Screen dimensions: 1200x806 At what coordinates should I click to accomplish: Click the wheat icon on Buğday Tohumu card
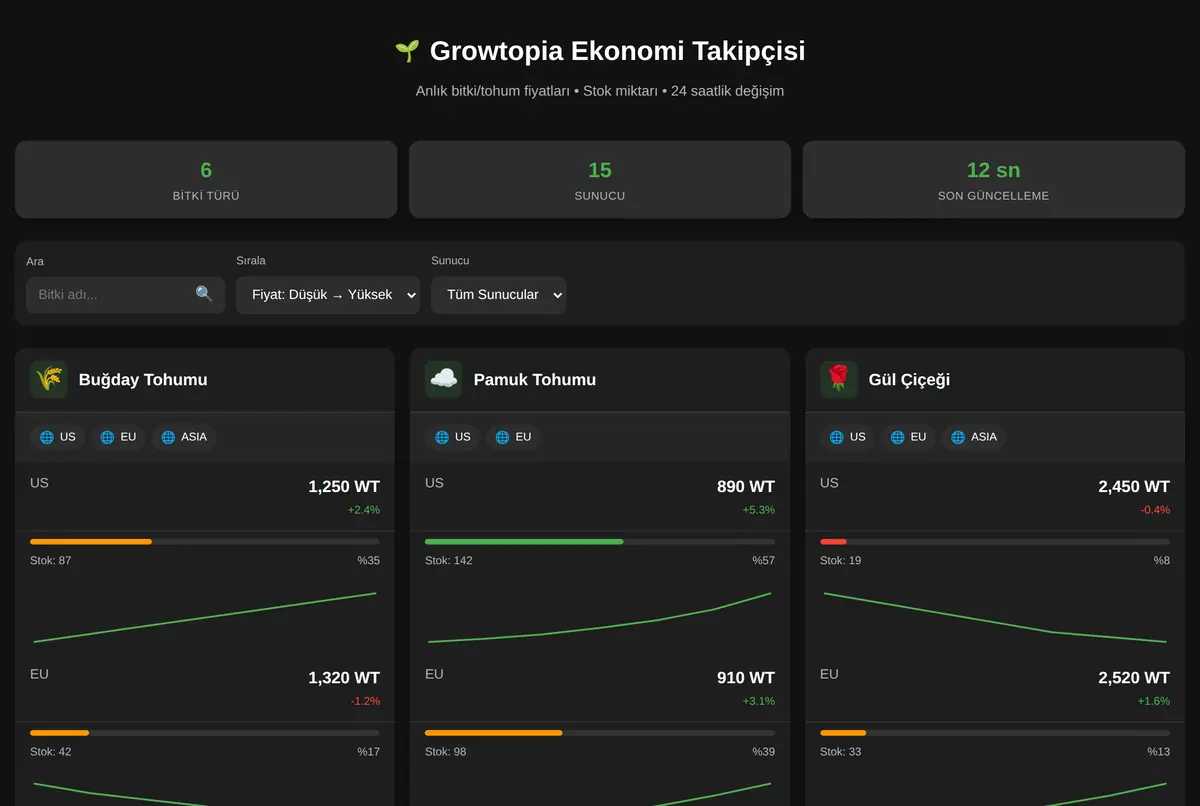point(49,380)
